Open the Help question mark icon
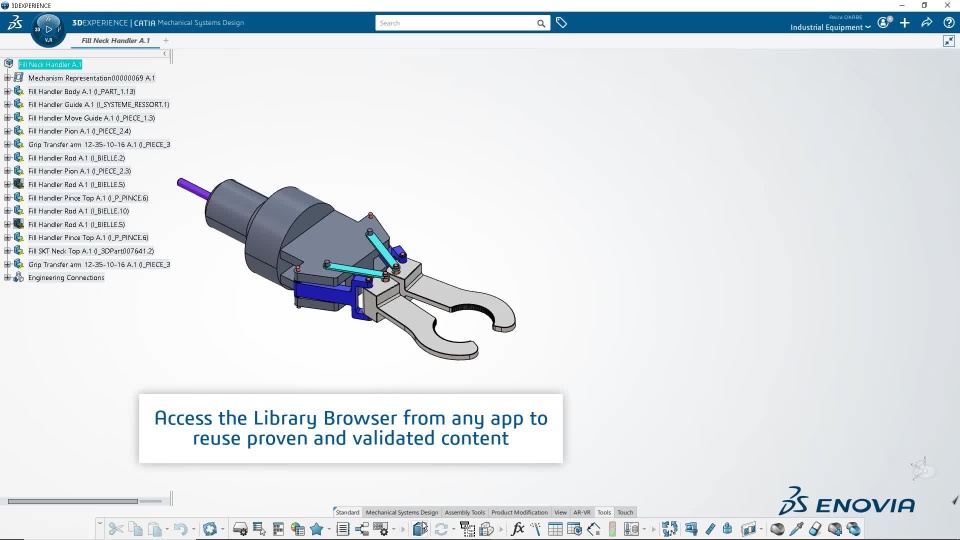Screen dimensions: 960x540 [948, 23]
